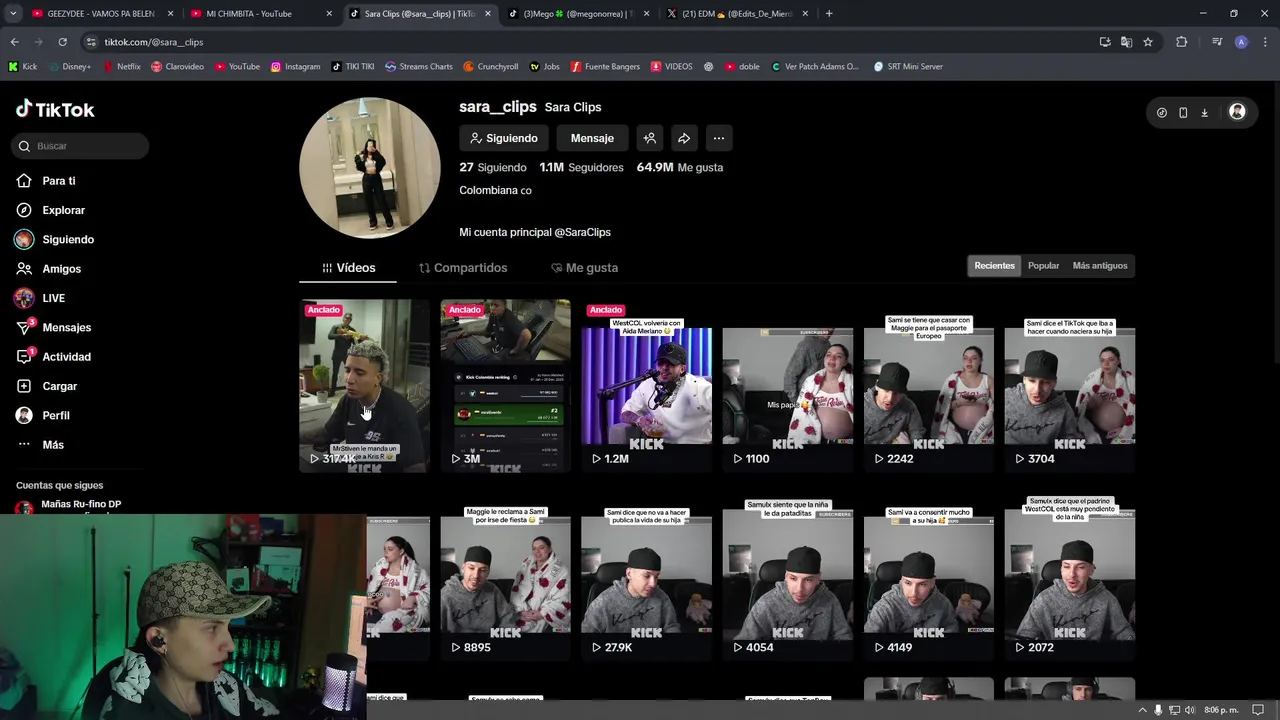Image resolution: width=1280 pixels, height=720 pixels.
Task: Go to Siguiendo feed in sidebar
Action: [x=68, y=240]
